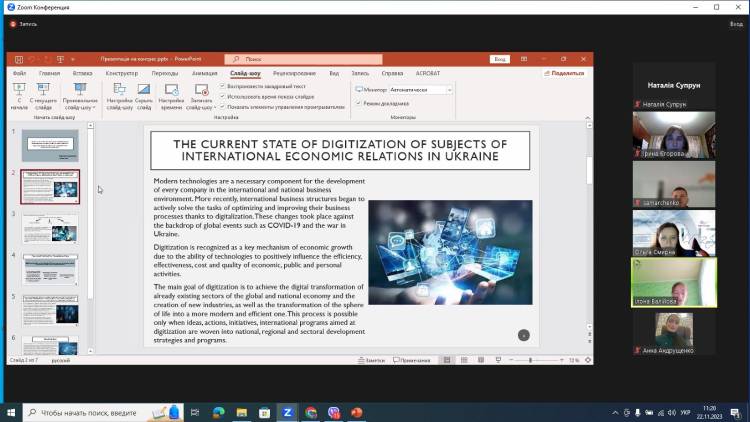Screen dimensions: 750x422
Task: Click Rehearse timings (Настройка времени) icon
Action: [171, 94]
